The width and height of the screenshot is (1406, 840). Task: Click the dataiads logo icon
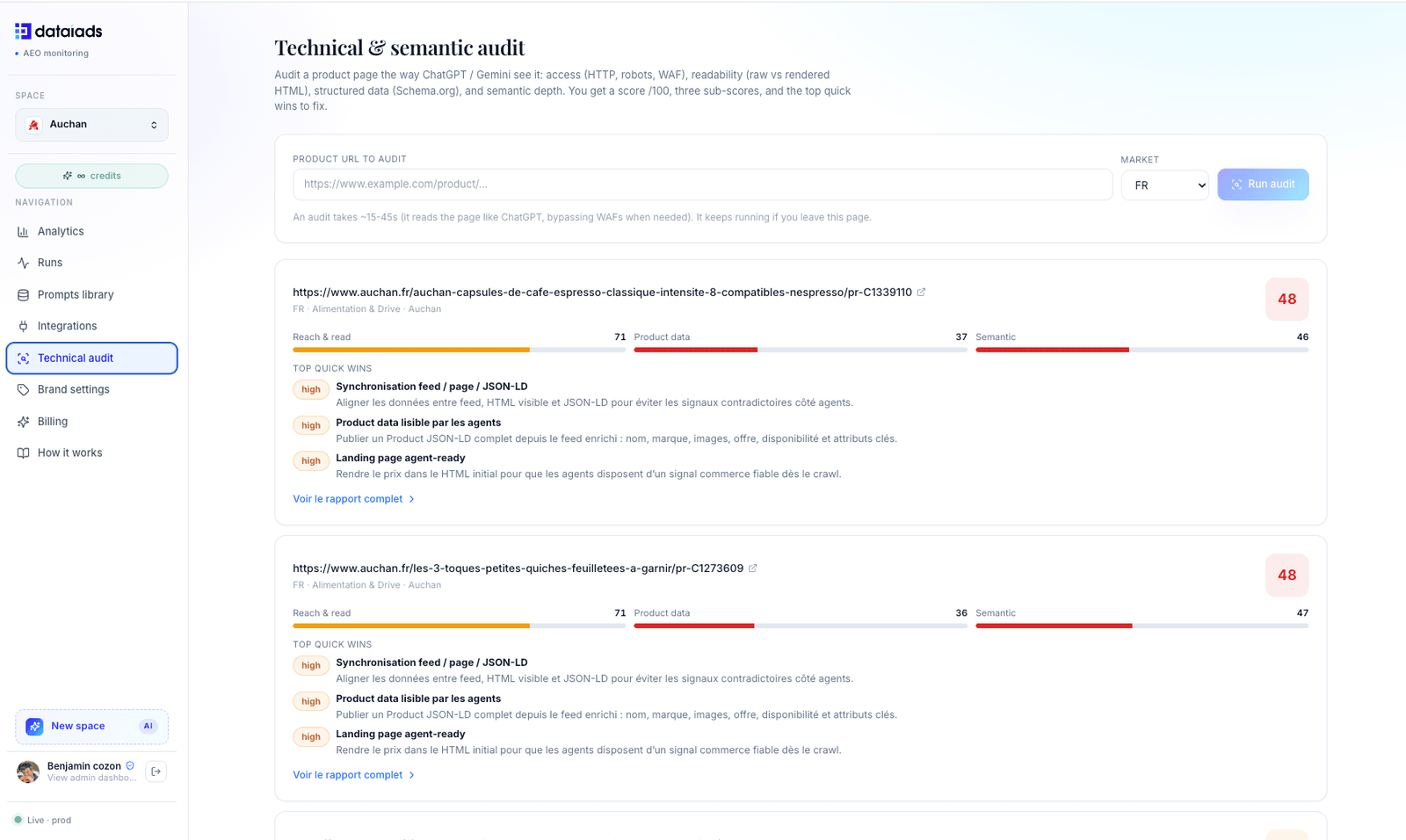pyautogui.click(x=23, y=32)
